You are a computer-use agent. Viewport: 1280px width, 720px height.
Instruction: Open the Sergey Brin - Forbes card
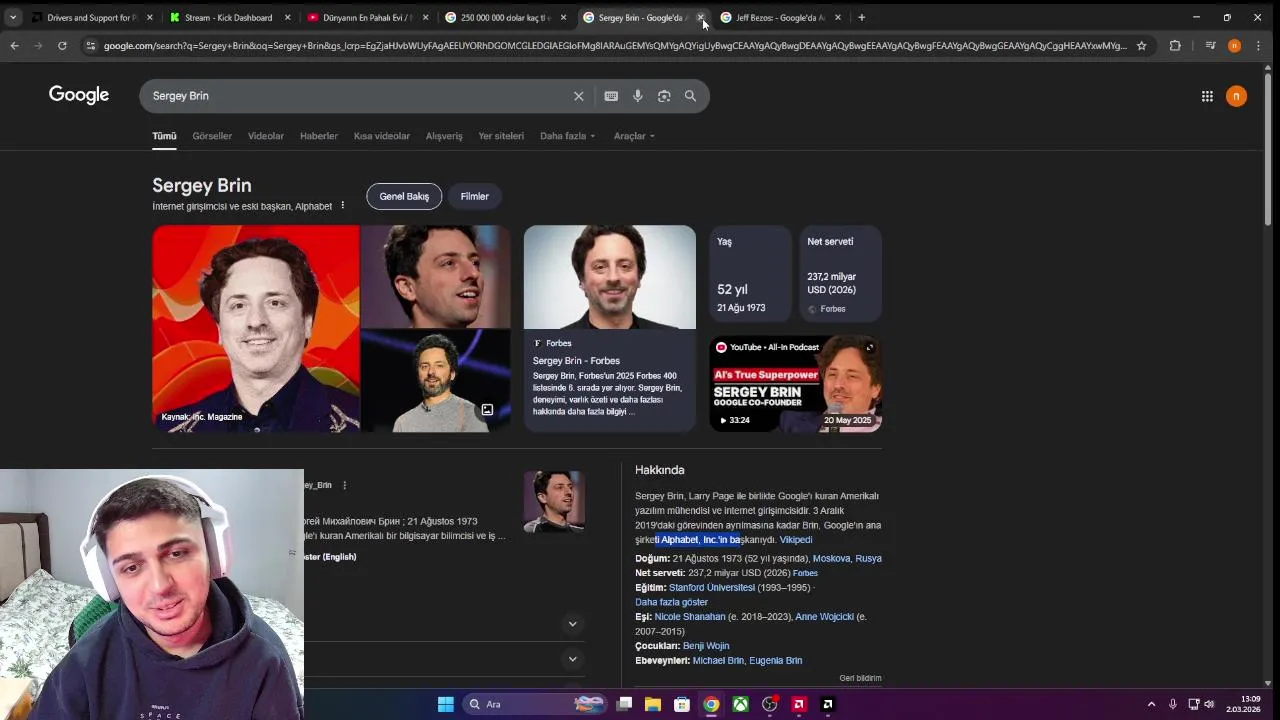tap(610, 328)
